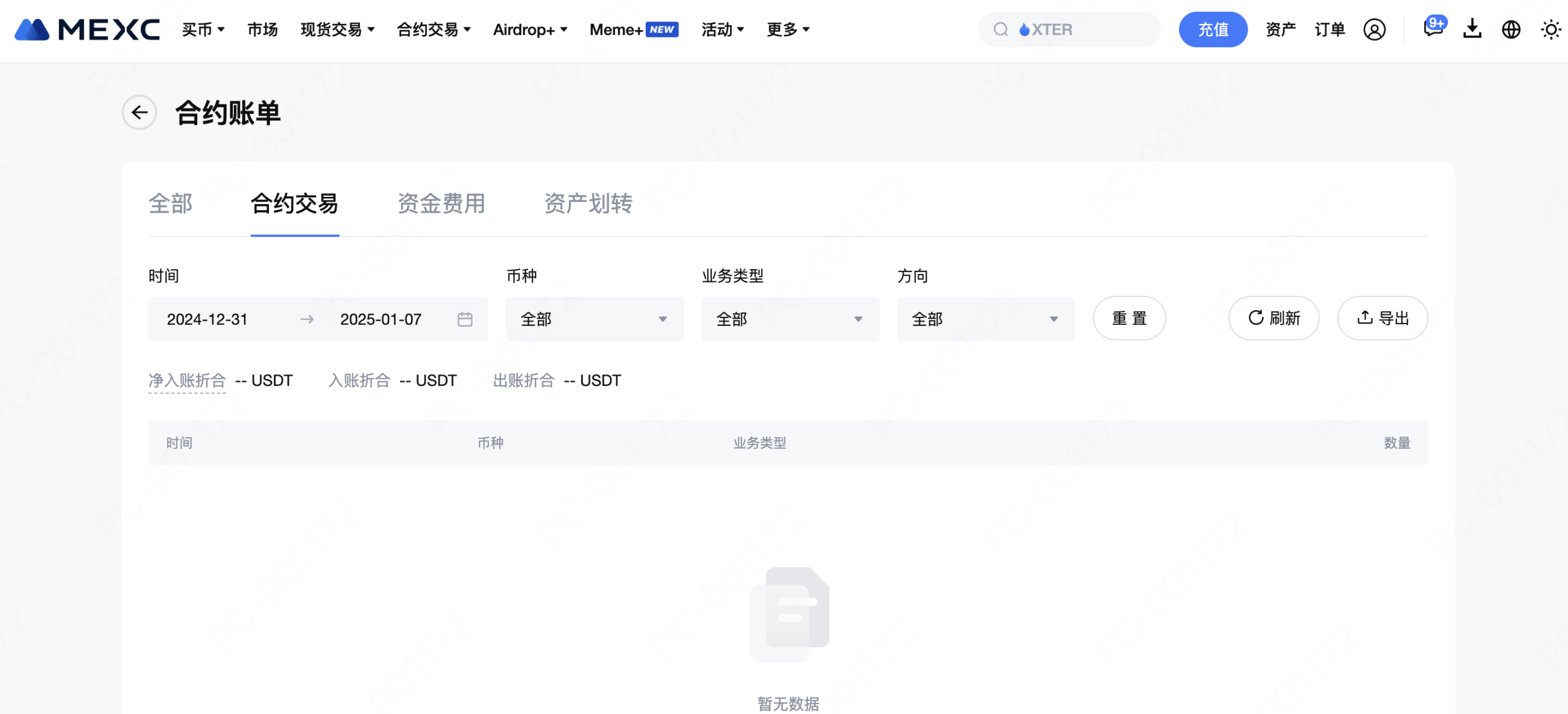Screen dimensions: 1568x714
Task: Open the profile avatar icon
Action: click(1374, 29)
